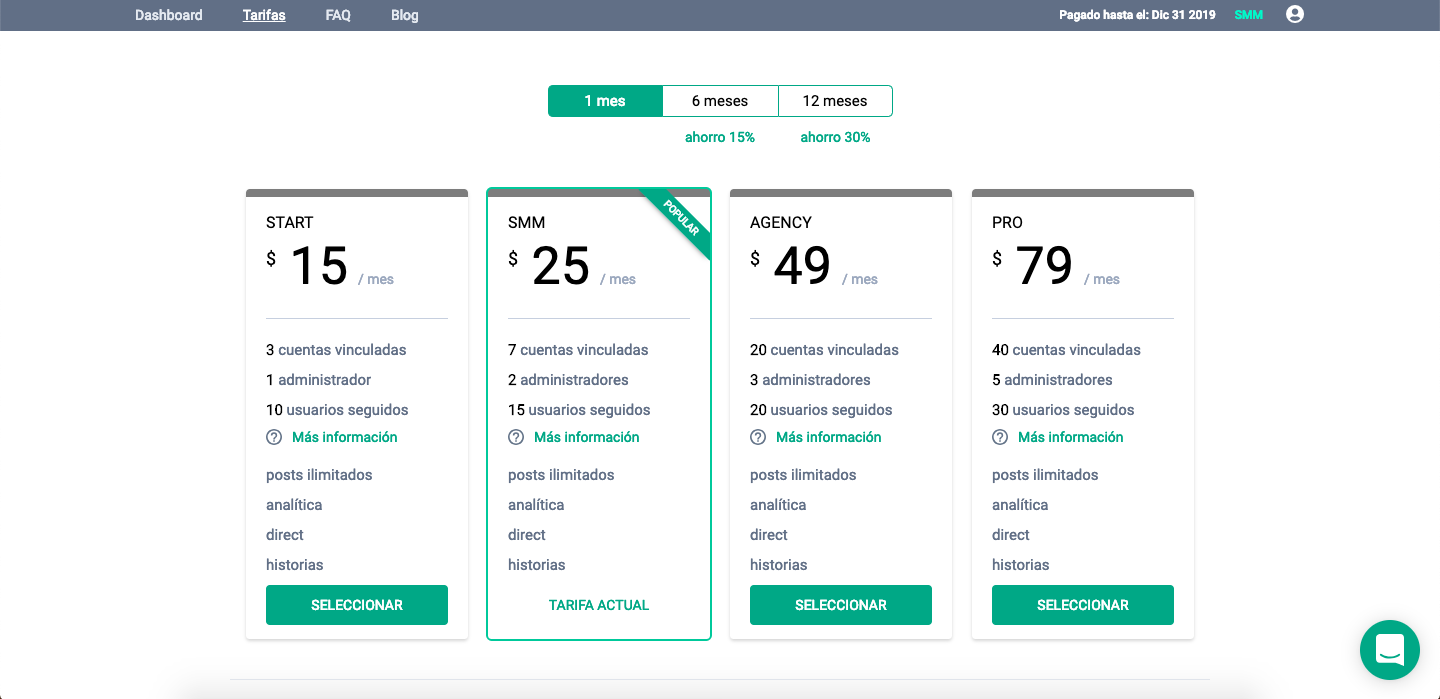The height and width of the screenshot is (699, 1440).
Task: Switch to 6 meses billing period
Action: tap(720, 101)
